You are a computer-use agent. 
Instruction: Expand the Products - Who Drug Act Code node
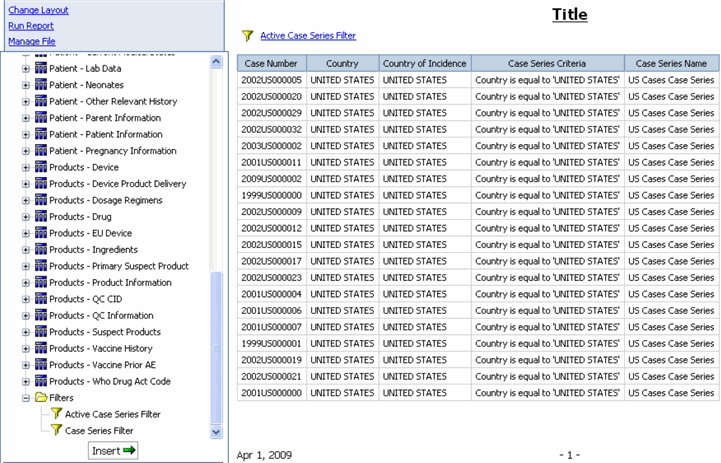[x=26, y=382]
